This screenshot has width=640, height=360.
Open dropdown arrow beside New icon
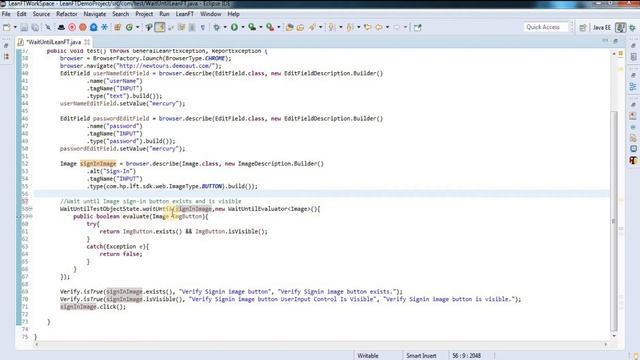click(15, 27)
